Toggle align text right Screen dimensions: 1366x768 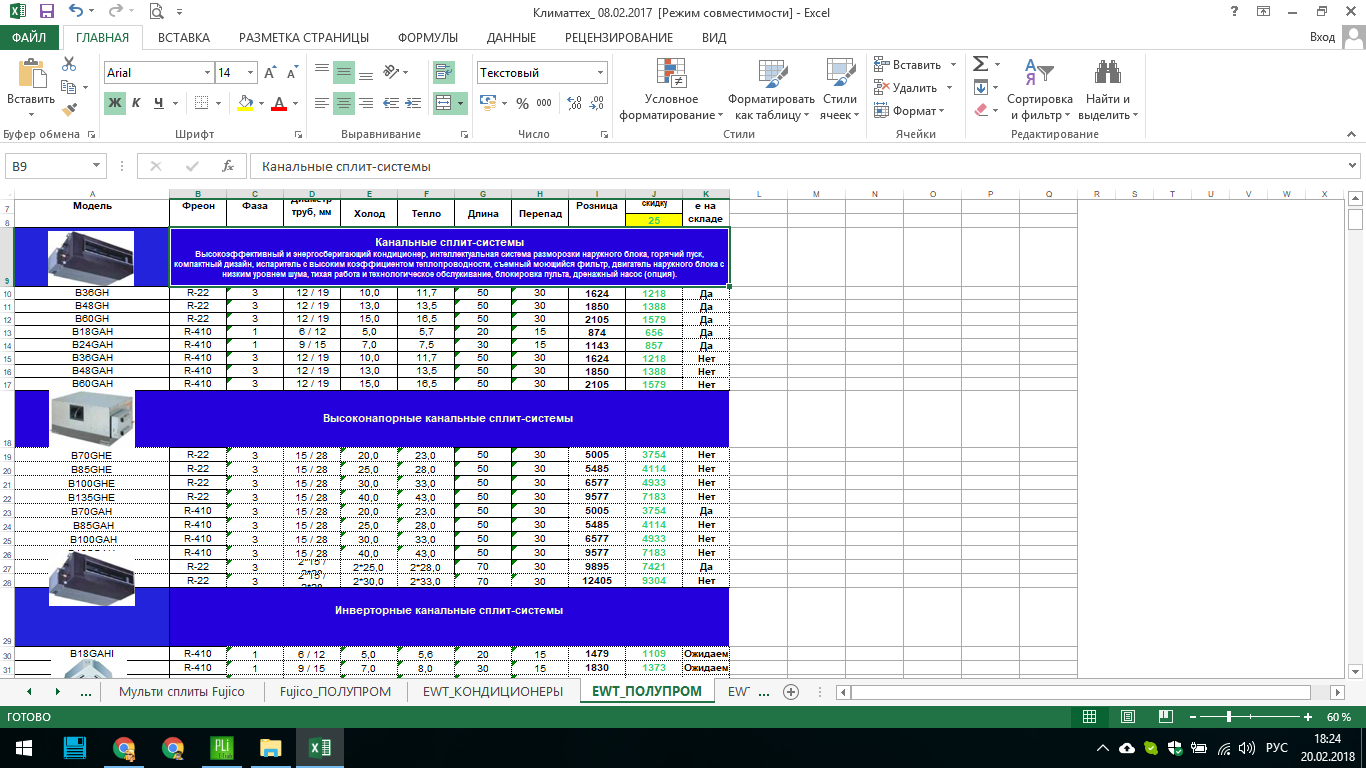[366, 103]
